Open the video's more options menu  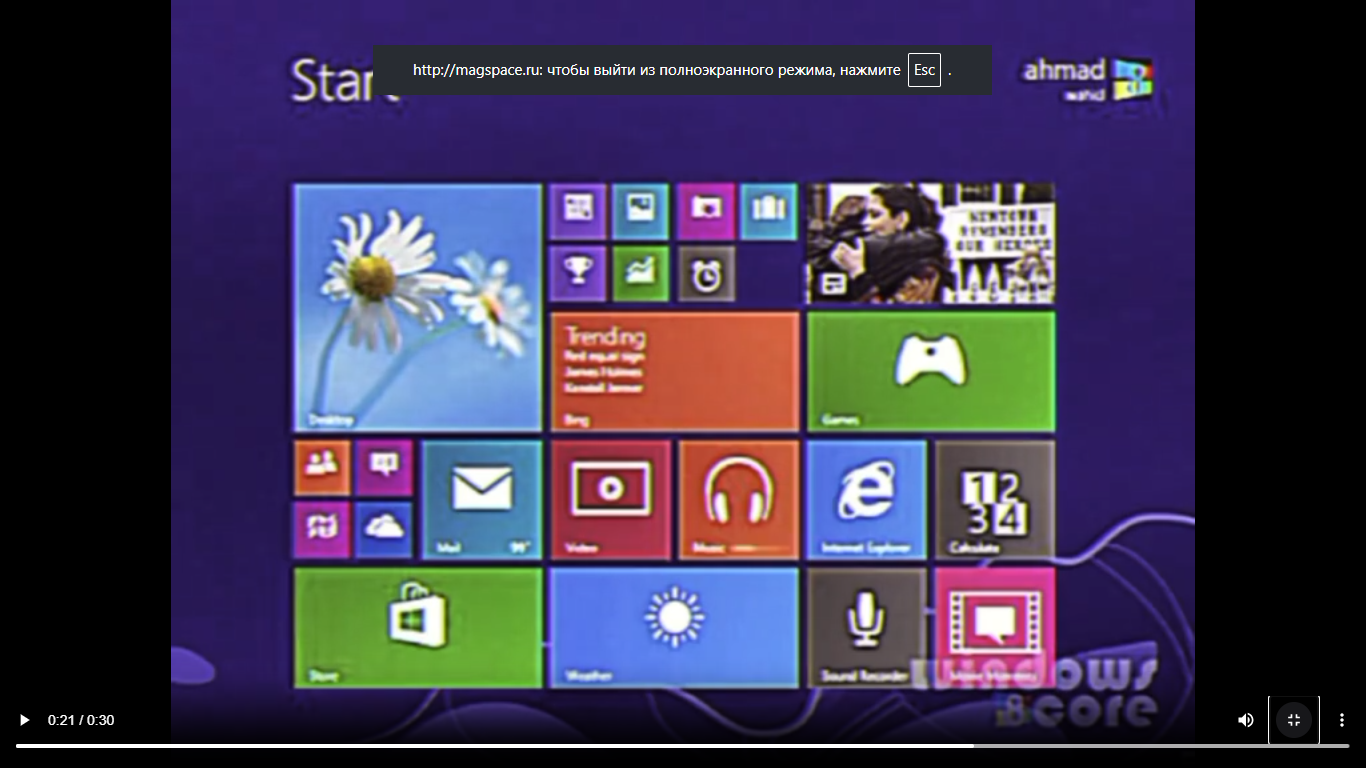(x=1342, y=720)
